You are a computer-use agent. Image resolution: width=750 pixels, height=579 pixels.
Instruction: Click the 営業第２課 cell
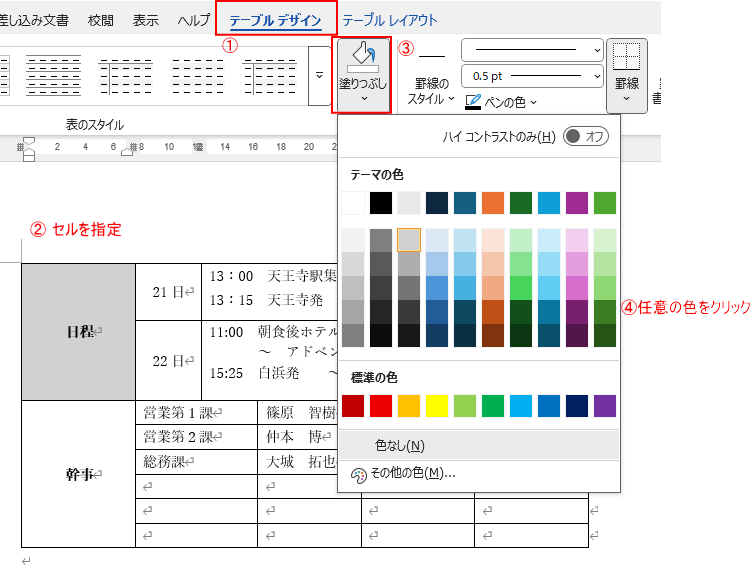click(x=196, y=436)
